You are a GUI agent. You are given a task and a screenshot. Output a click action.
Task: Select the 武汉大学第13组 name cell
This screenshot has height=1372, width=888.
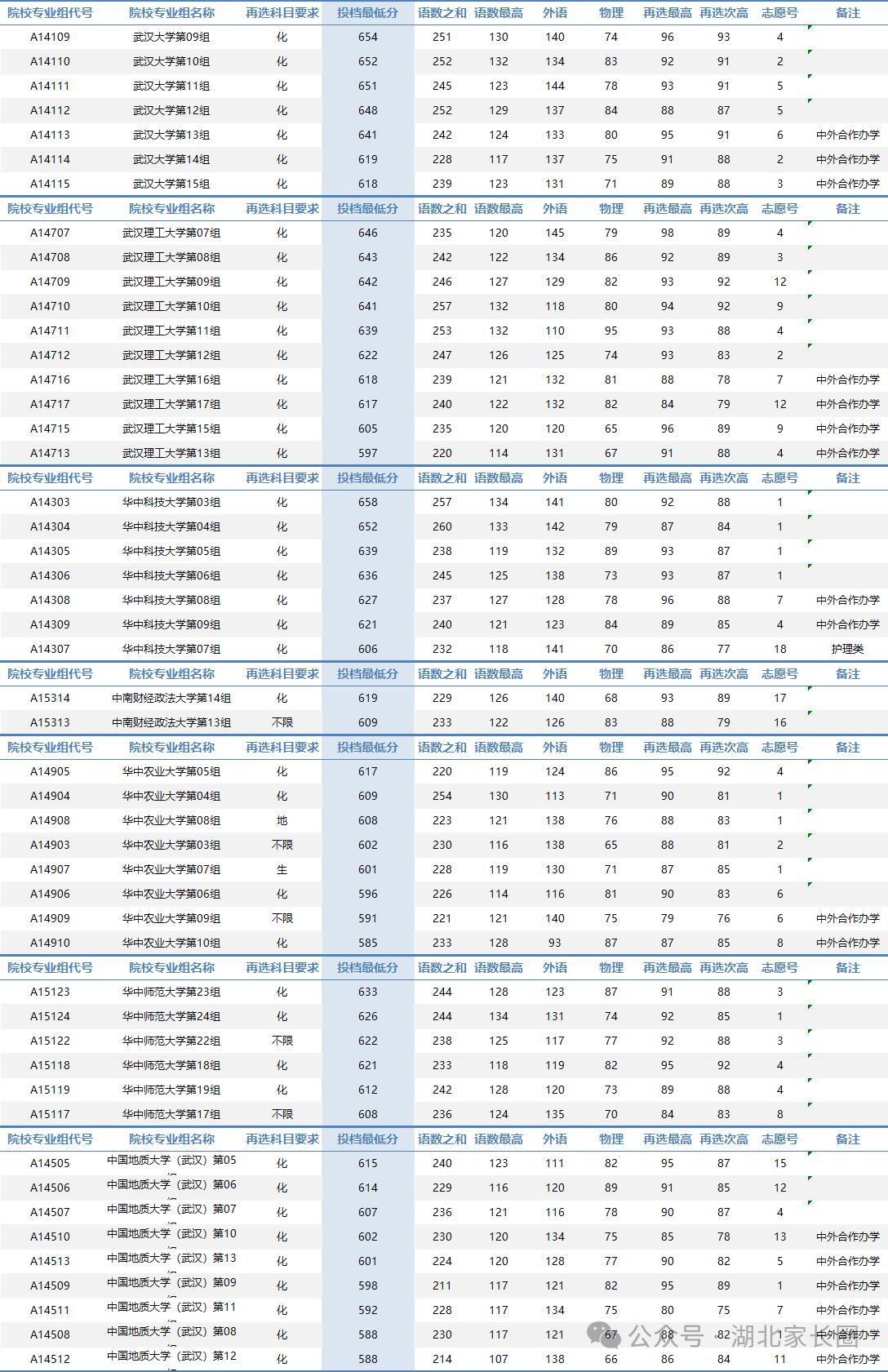tap(171, 135)
